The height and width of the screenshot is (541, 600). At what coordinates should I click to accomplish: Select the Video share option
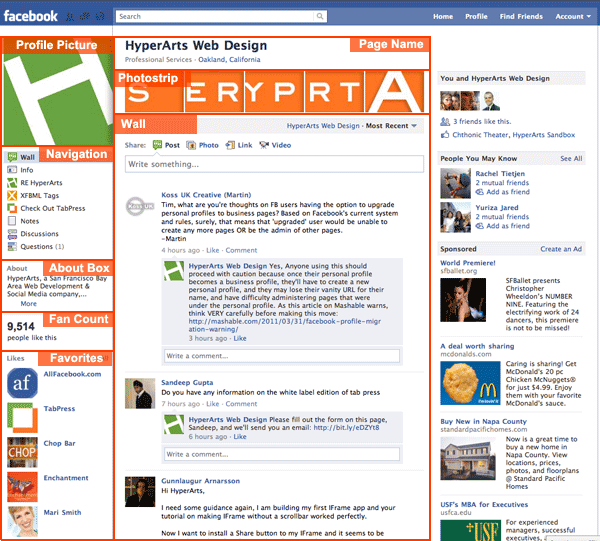click(275, 145)
